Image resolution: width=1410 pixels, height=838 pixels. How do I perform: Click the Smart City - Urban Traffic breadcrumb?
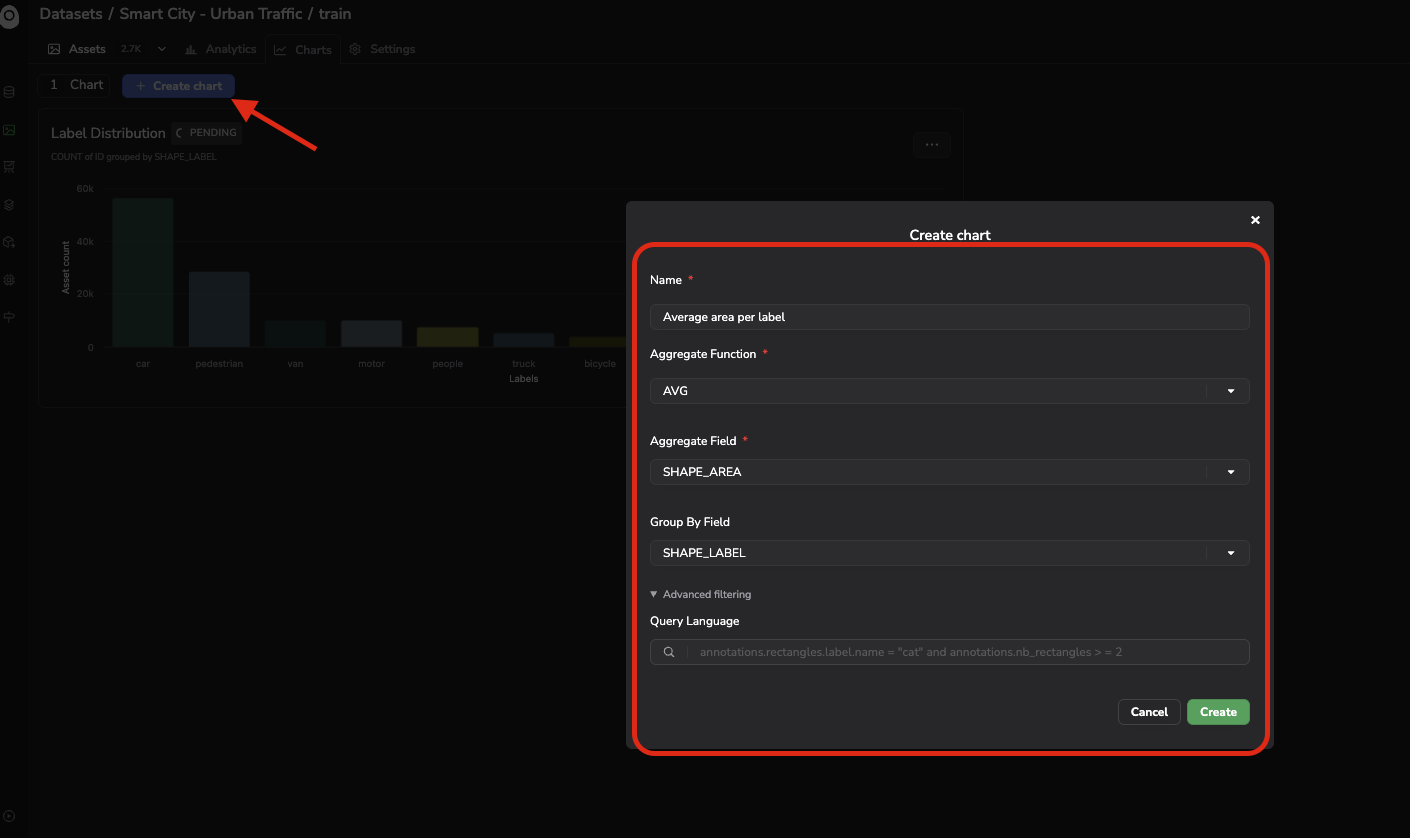point(211,14)
